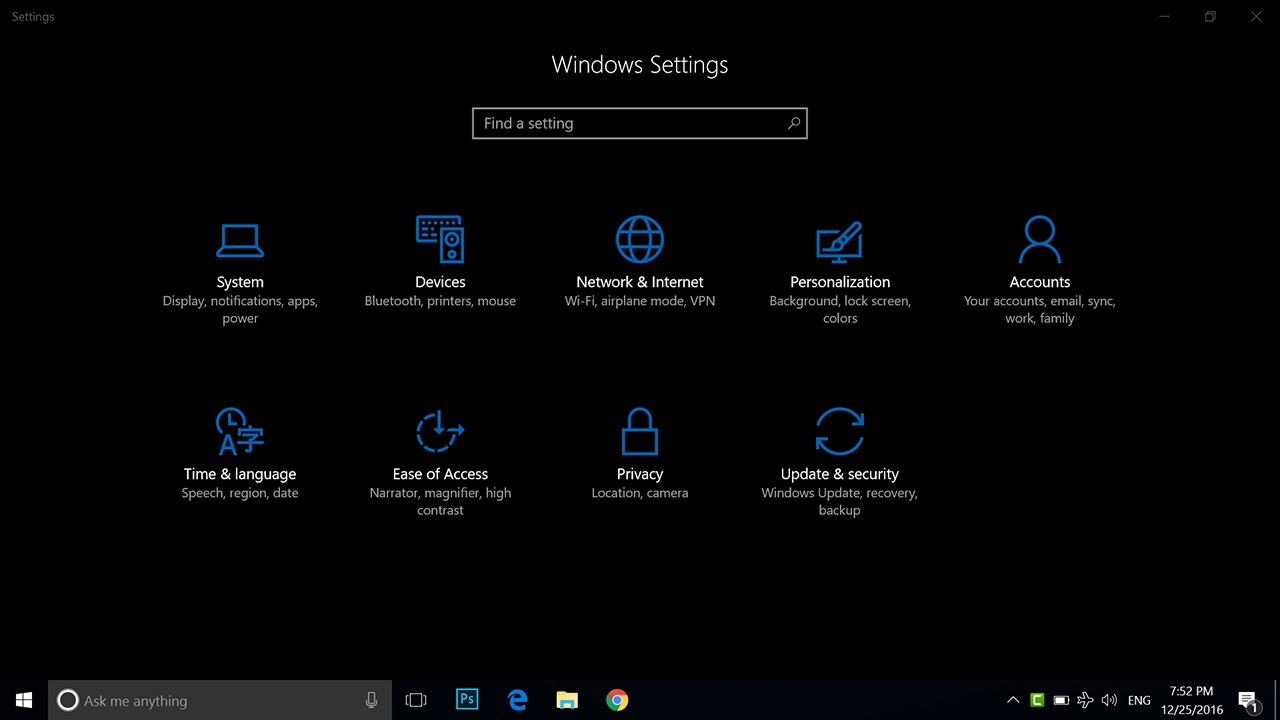Open Time & language settings
This screenshot has width=1280, height=720.
pos(240,453)
